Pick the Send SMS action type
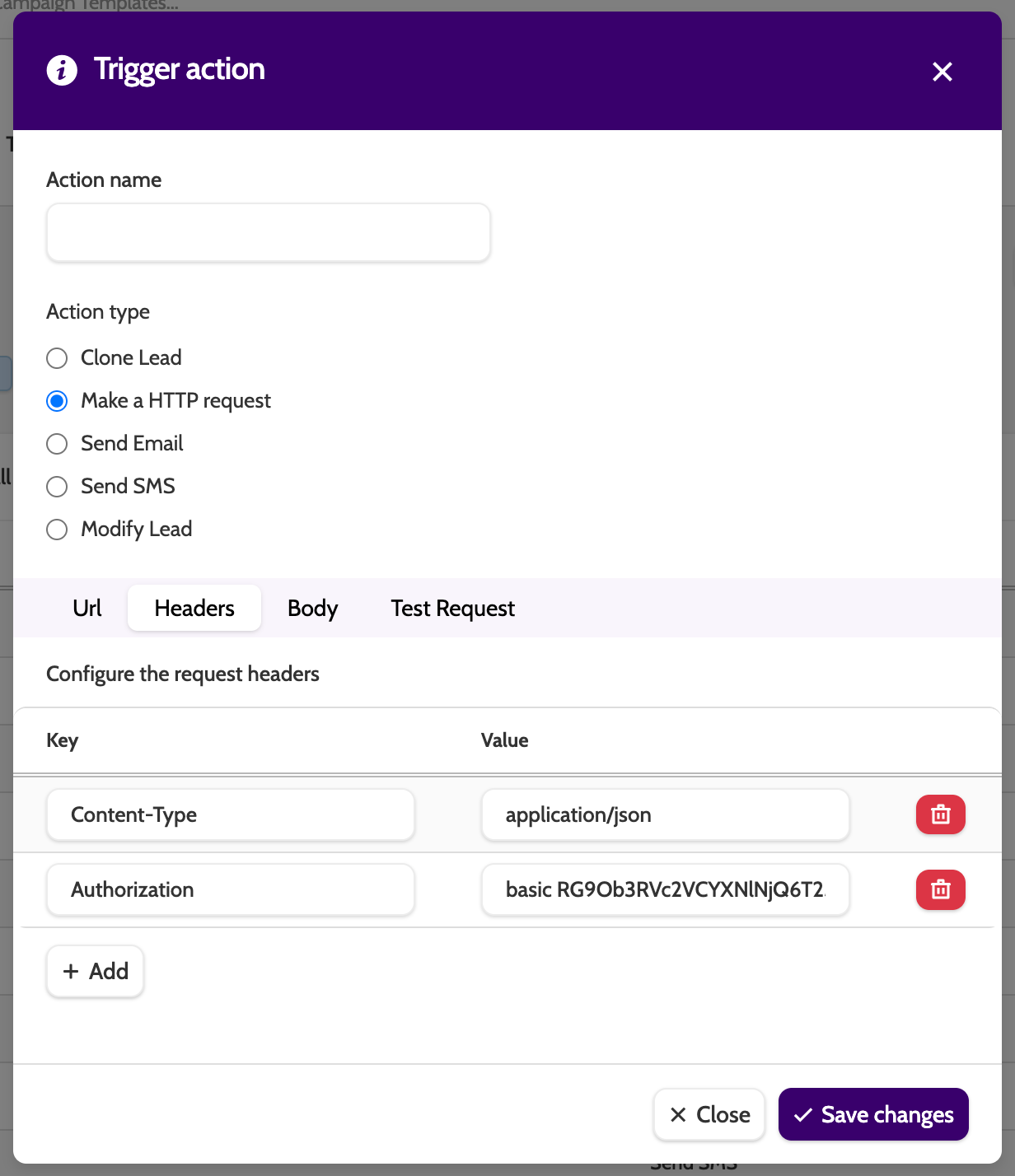The image size is (1015, 1176). click(57, 487)
